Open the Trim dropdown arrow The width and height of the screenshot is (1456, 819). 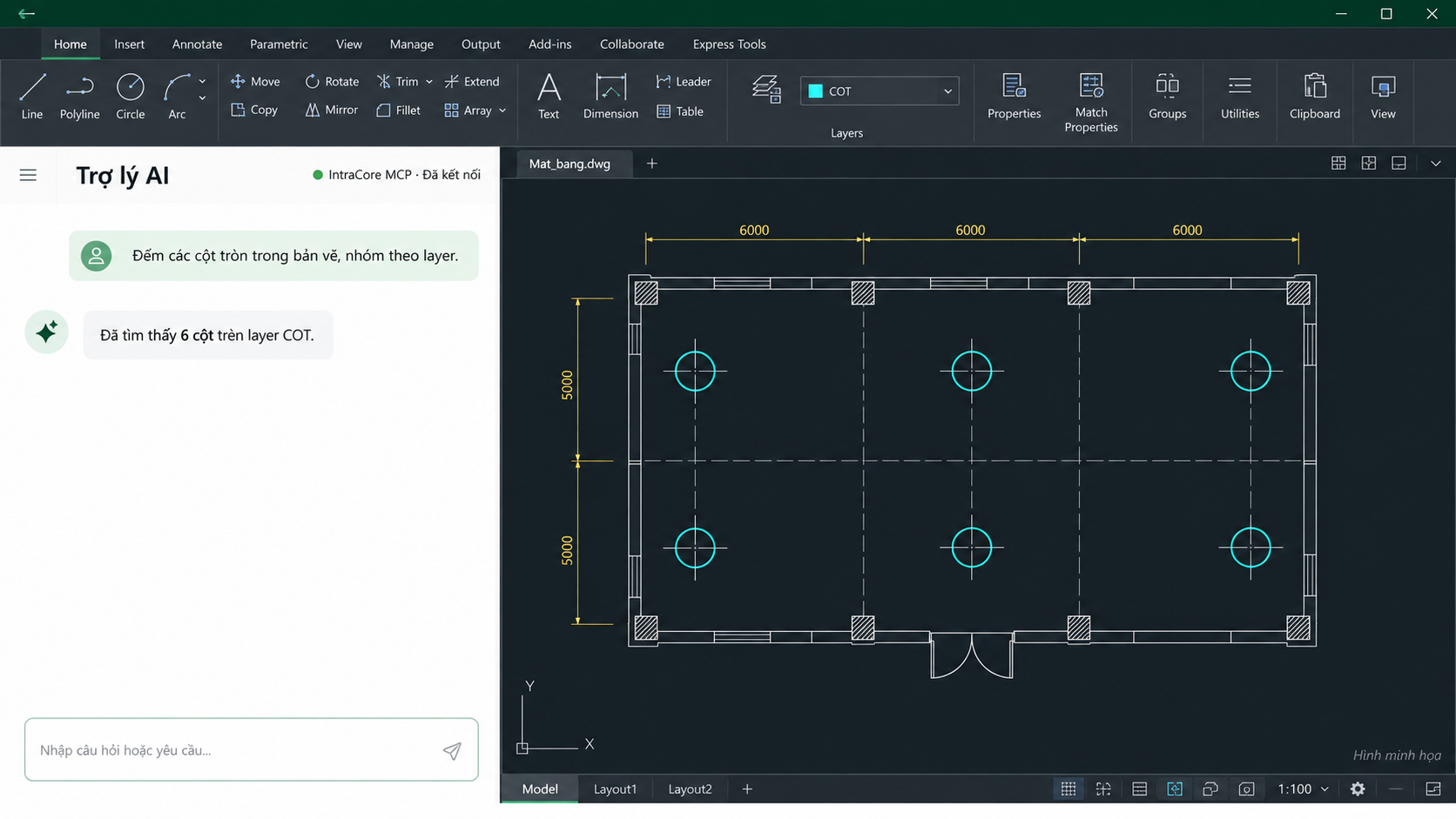(x=428, y=82)
